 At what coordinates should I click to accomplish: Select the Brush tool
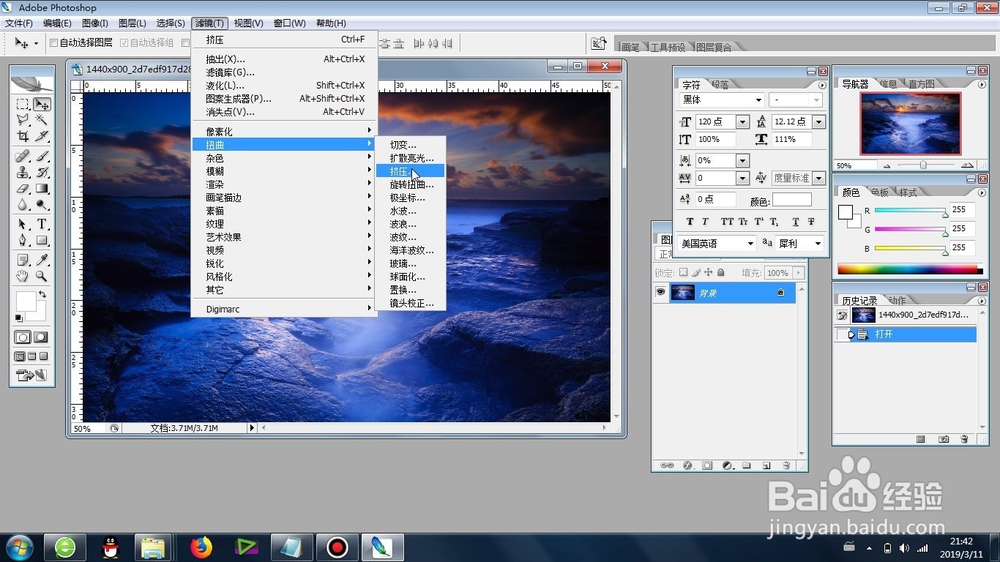pos(42,156)
